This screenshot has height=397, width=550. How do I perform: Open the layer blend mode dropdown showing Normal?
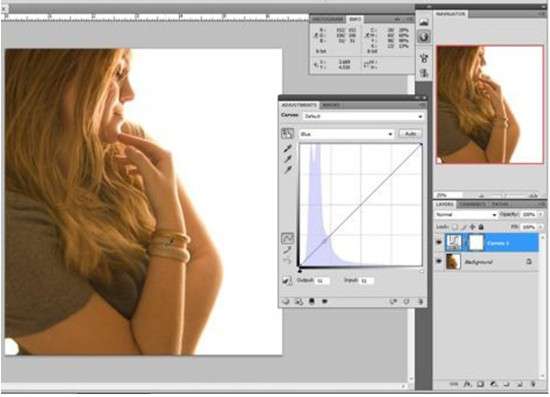coord(466,214)
